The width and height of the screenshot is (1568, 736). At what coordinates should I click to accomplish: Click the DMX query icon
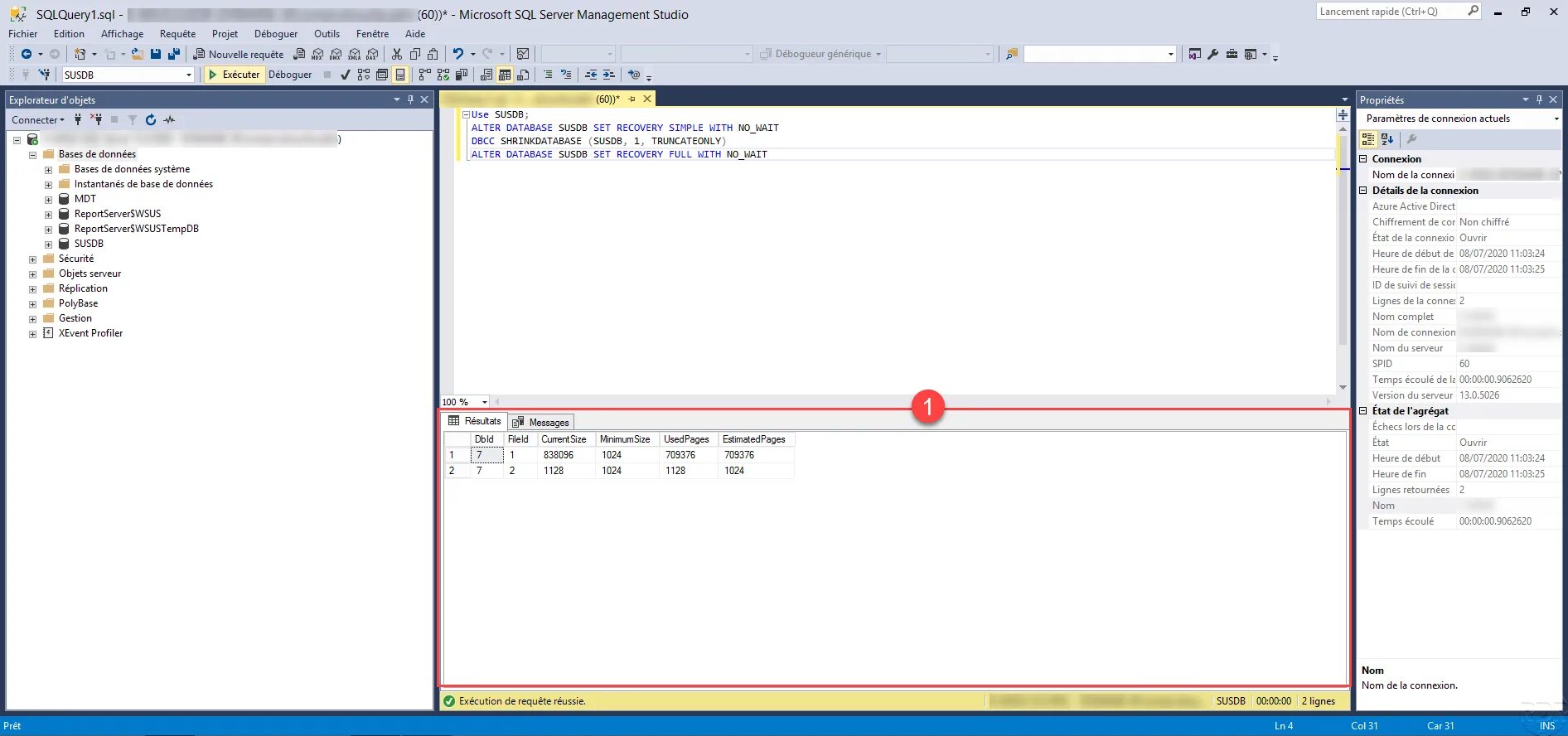[x=336, y=54]
